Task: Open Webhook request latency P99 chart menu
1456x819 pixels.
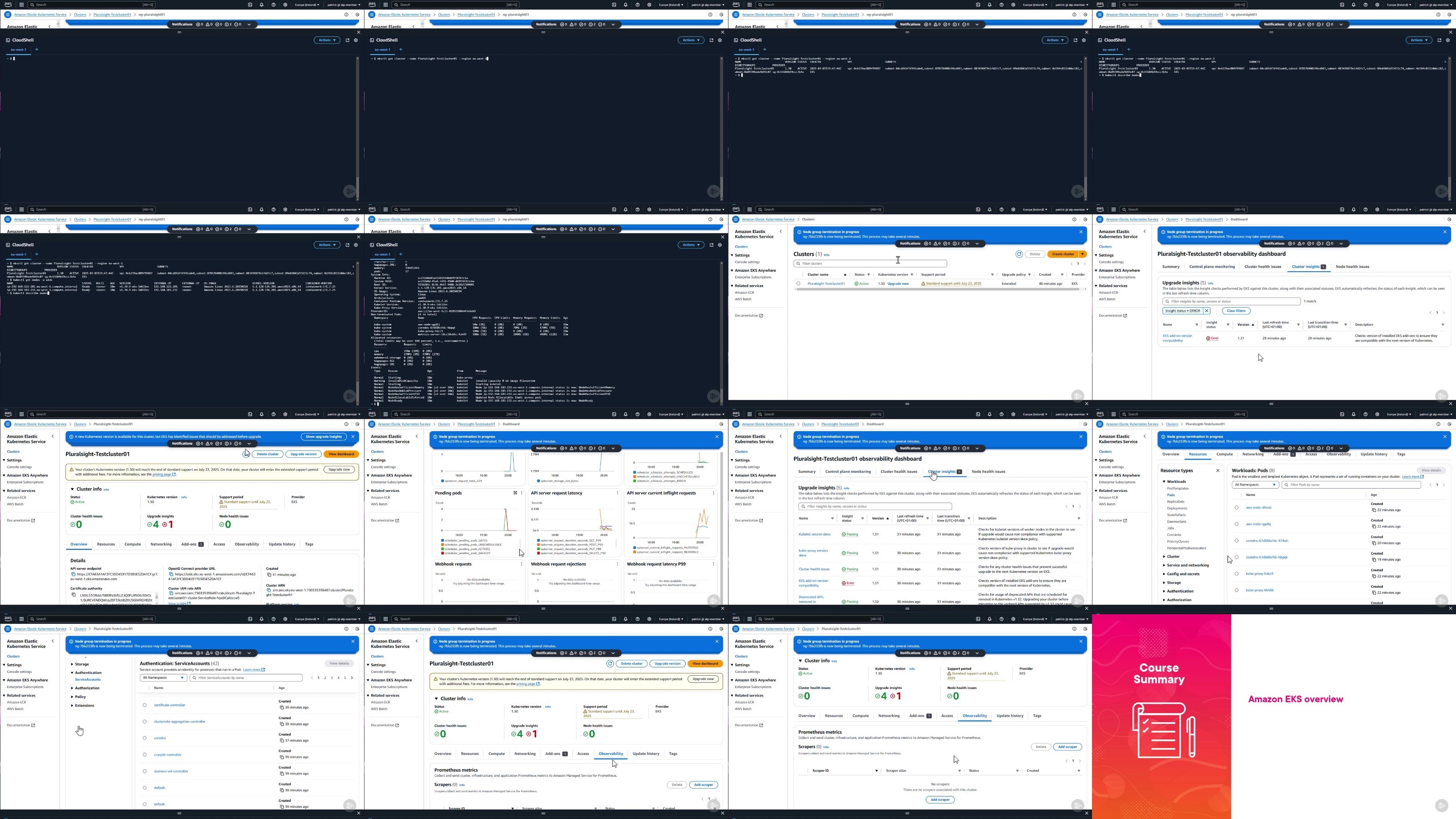Action: point(713,564)
